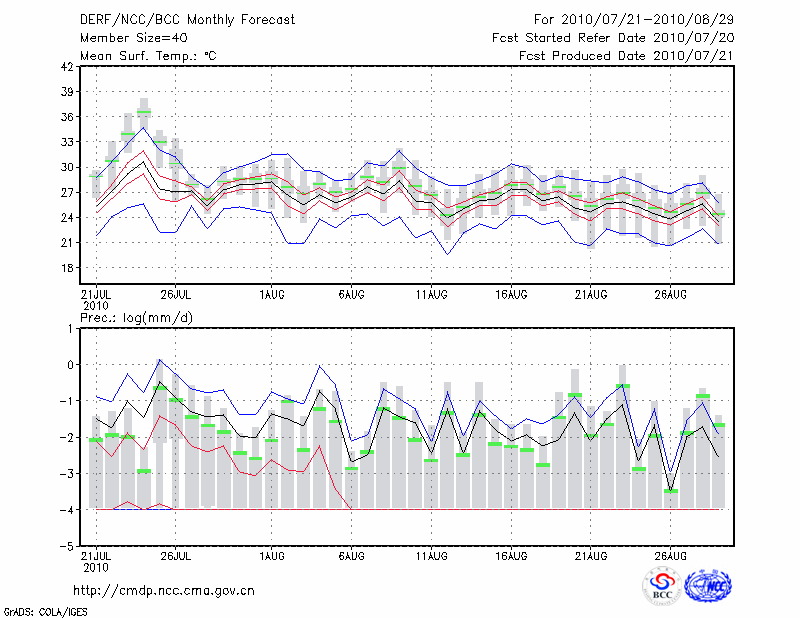Click the Prec.: log(mm/d) label
Viewport: 800px width, 618px height.
point(137,317)
